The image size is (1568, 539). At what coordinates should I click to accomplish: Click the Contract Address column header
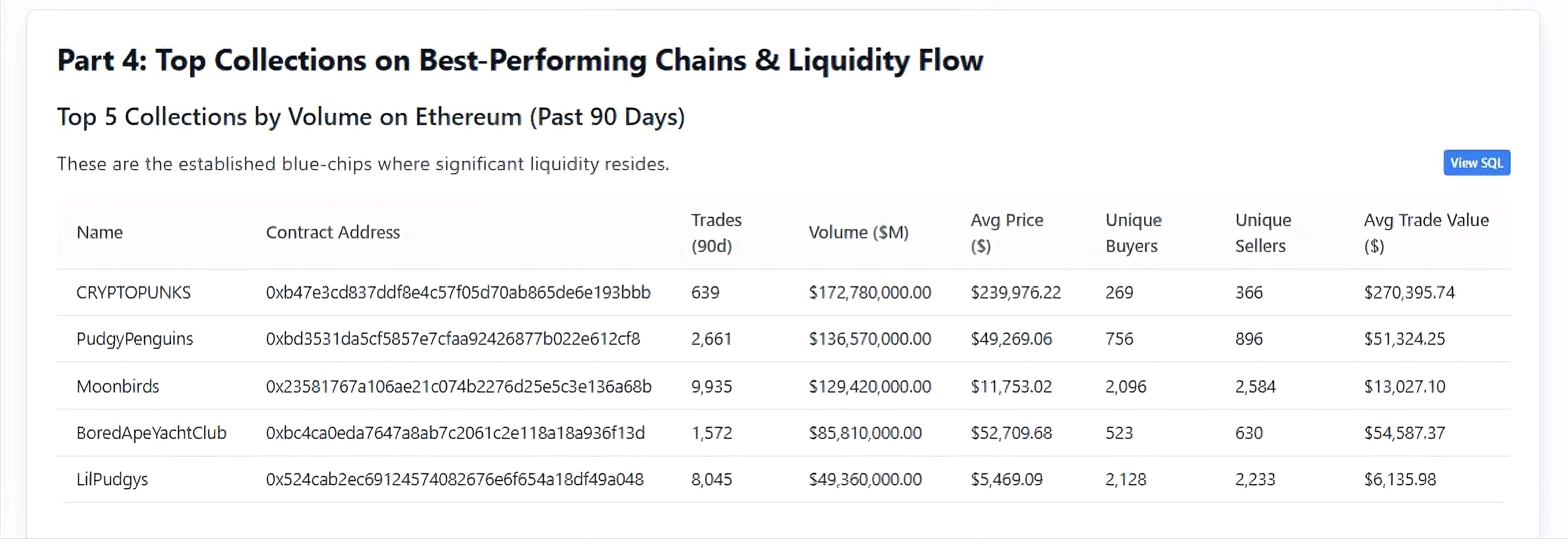pyautogui.click(x=332, y=232)
